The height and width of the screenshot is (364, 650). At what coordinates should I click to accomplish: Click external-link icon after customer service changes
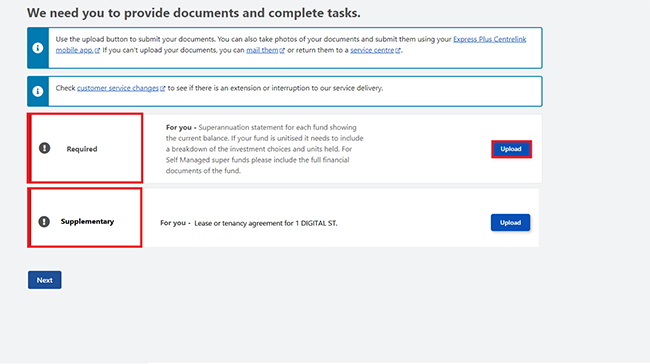(x=162, y=89)
